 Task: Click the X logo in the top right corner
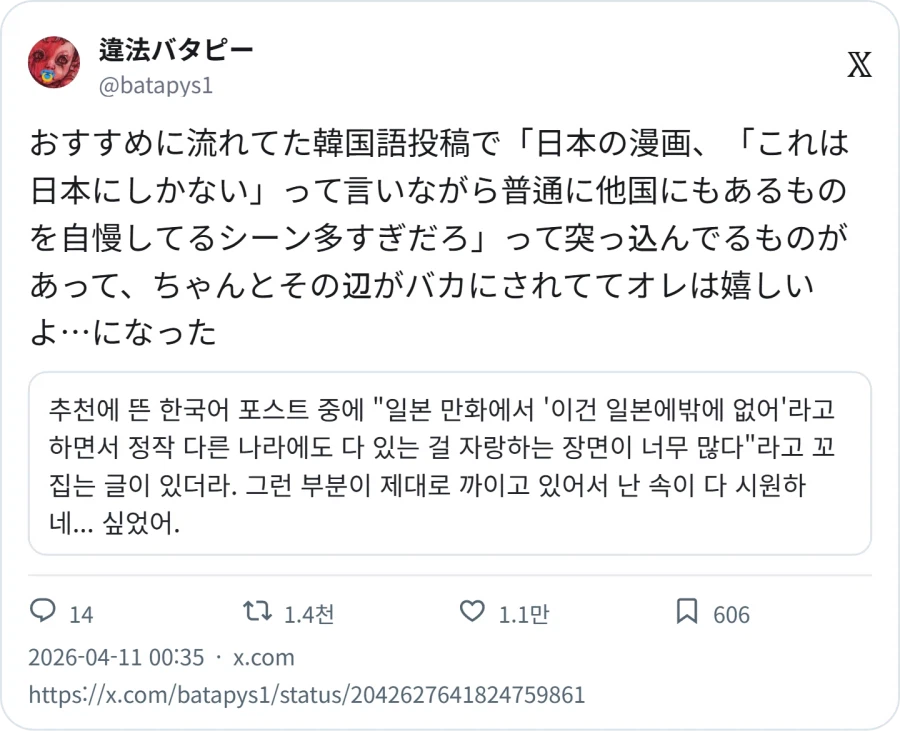[860, 63]
